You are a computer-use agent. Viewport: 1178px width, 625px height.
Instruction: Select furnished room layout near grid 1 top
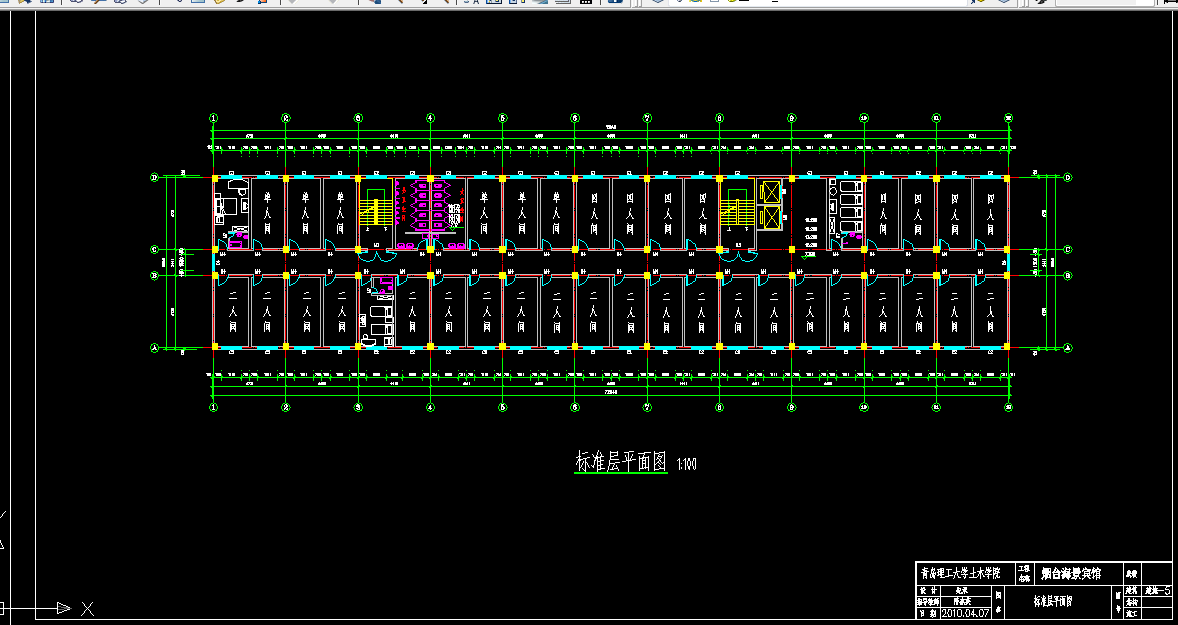[231, 213]
